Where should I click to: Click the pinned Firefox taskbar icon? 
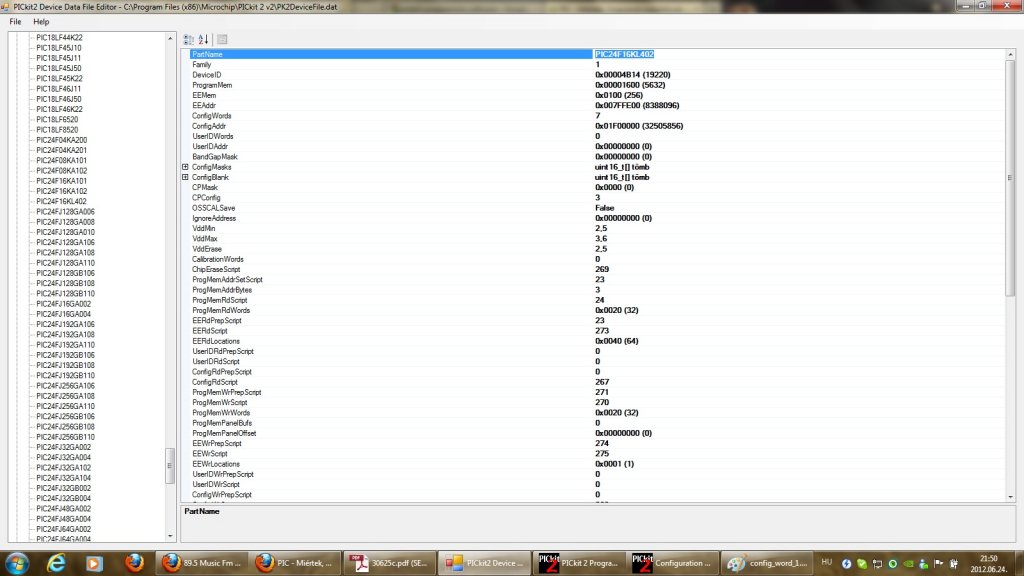click(x=135, y=563)
